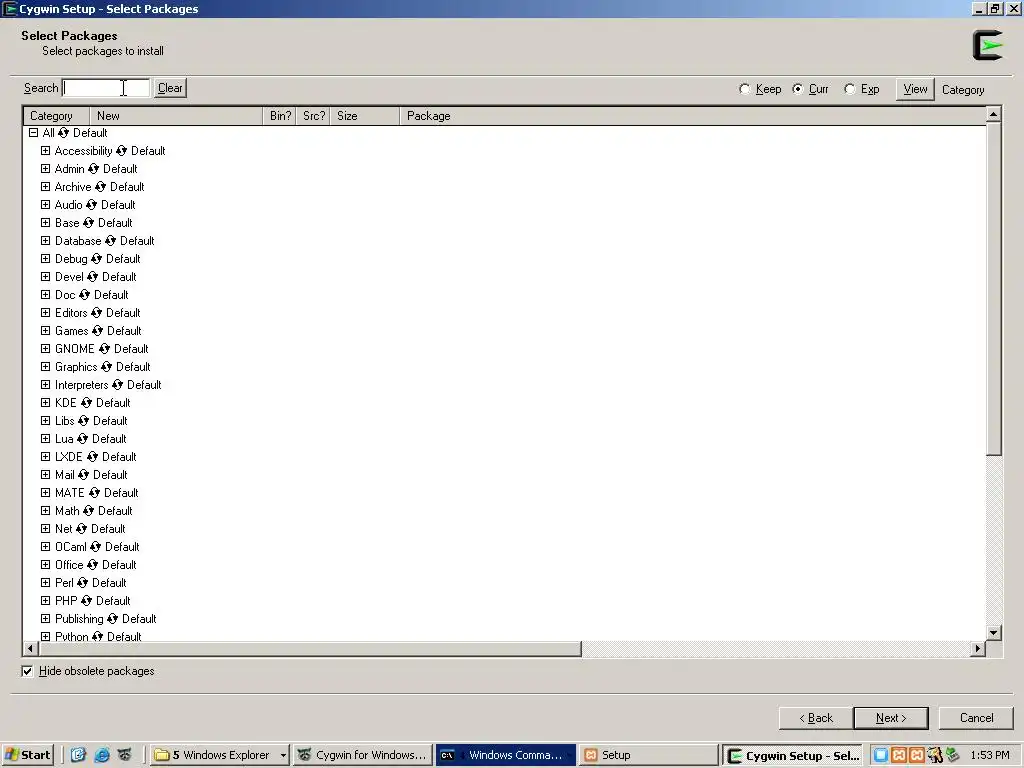Click the cycle icon next to Editors
Screen dimensions: 1024x768
click(x=97, y=313)
